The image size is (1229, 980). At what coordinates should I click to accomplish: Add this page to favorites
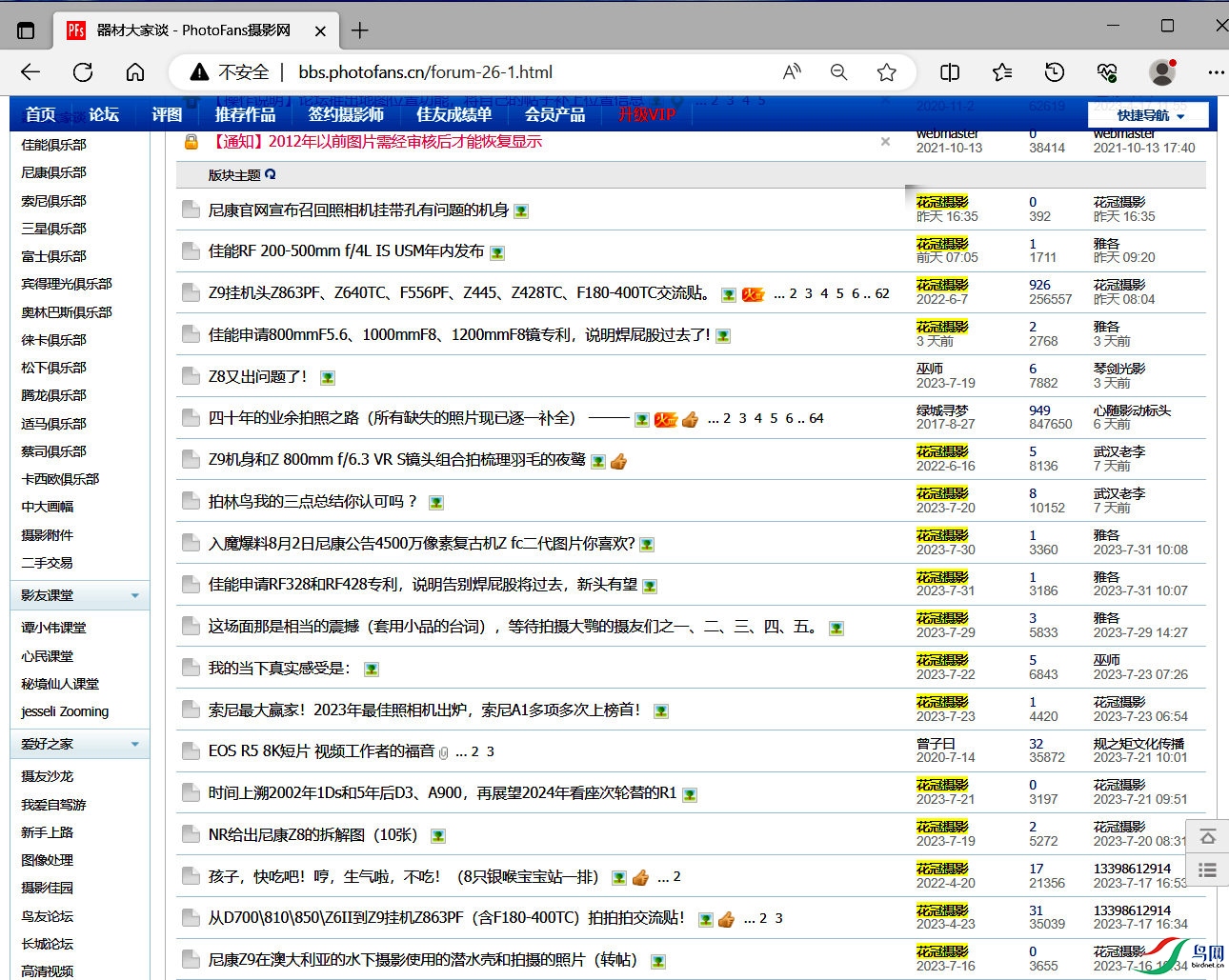tap(887, 72)
